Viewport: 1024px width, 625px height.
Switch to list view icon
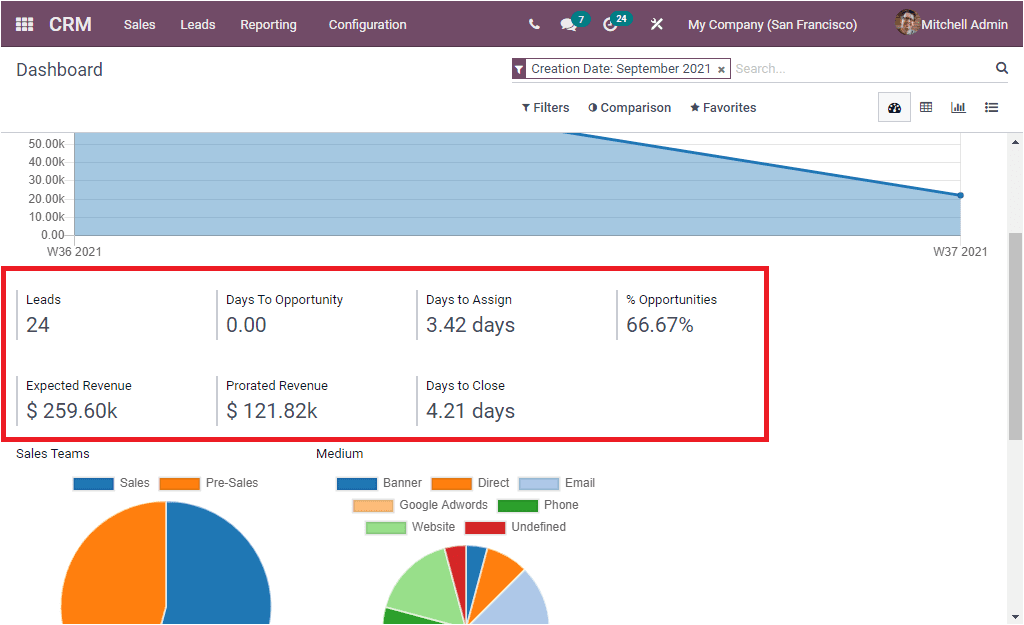991,107
